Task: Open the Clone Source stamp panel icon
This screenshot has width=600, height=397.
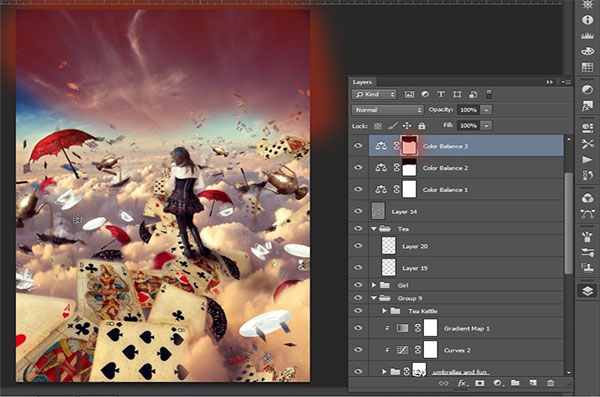Action: [587, 268]
